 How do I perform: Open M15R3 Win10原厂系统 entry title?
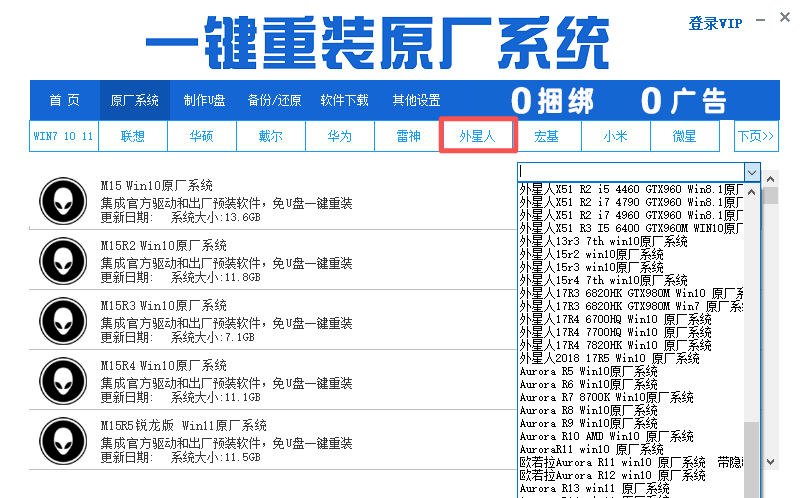tap(163, 306)
